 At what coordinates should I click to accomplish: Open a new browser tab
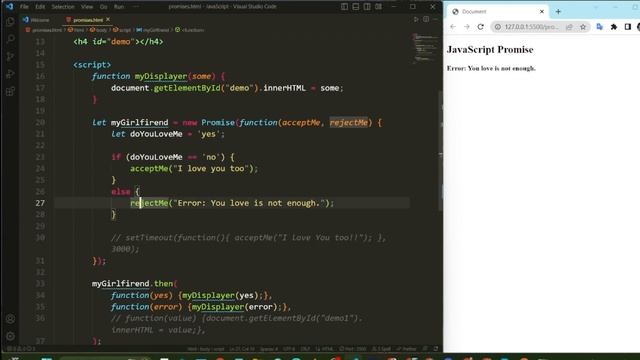click(558, 11)
